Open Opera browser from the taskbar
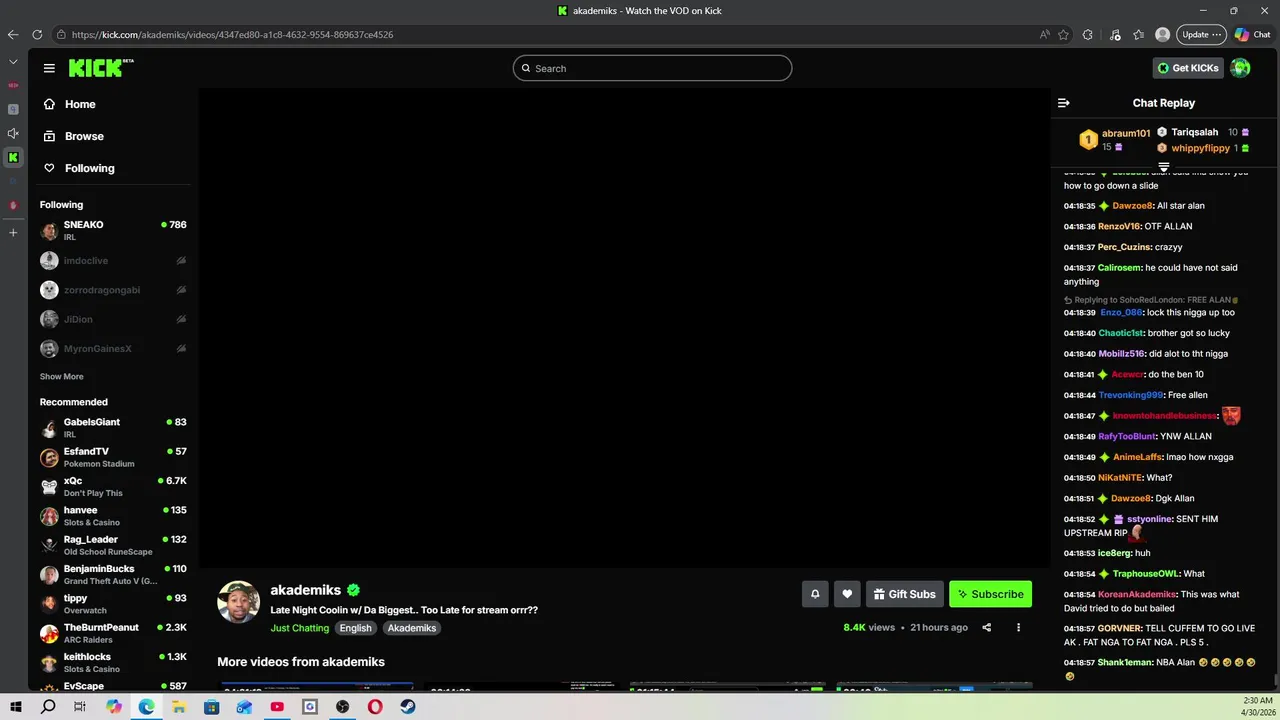Viewport: 1280px width, 720px height. (375, 707)
